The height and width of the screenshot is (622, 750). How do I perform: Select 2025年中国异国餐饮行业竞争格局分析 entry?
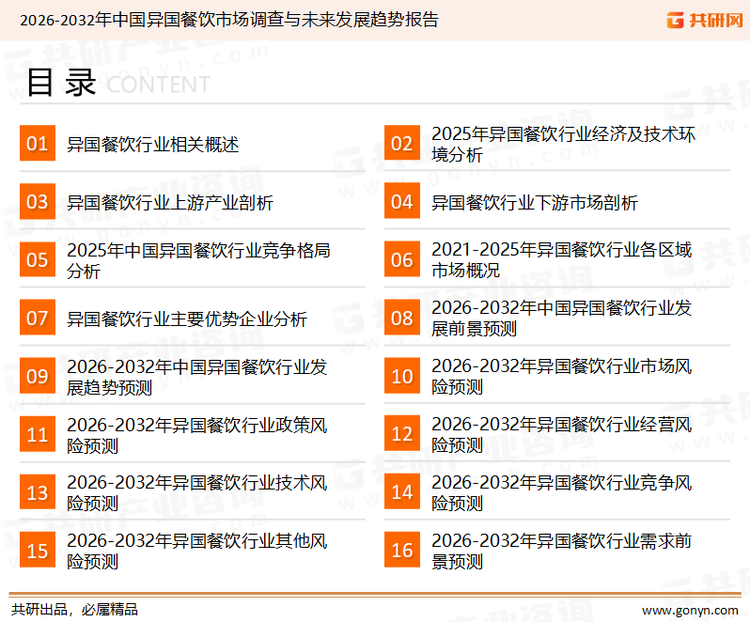198,260
